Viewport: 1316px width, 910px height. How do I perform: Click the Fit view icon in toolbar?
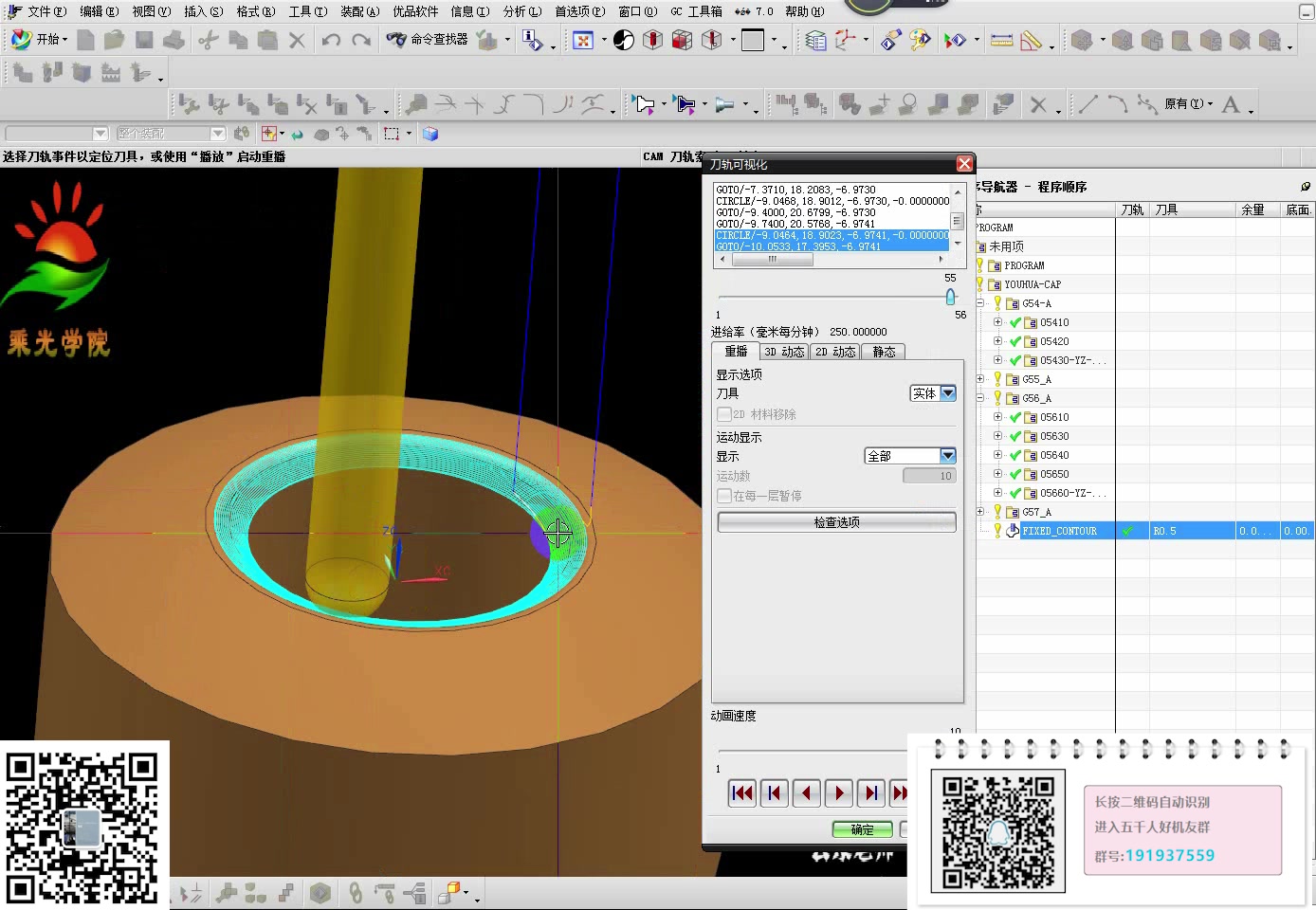coord(583,40)
